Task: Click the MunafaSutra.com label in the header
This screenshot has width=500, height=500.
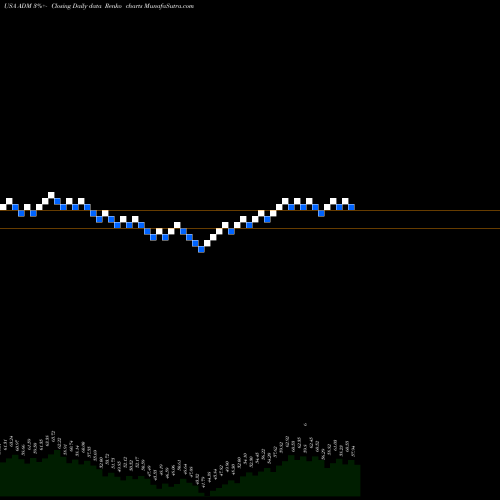Action: click(169, 6)
